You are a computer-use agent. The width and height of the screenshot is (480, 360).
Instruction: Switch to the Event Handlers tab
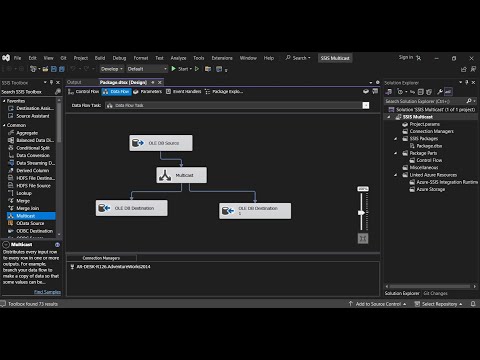(184, 92)
